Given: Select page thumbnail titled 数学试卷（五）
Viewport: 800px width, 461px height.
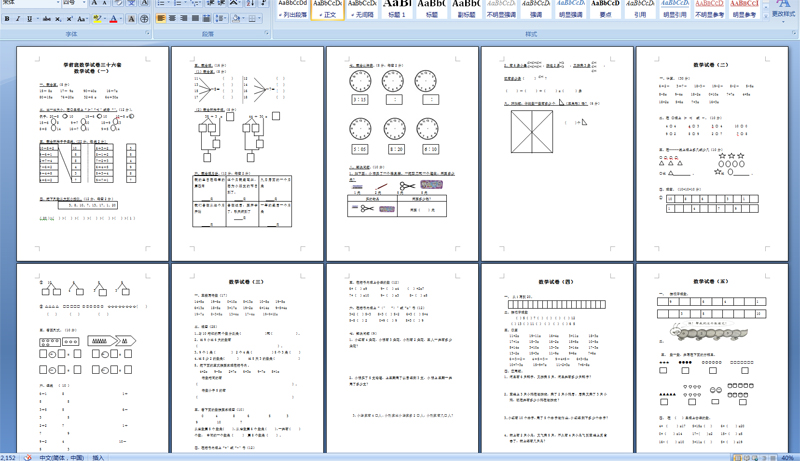Looking at the screenshot, I should 712,358.
